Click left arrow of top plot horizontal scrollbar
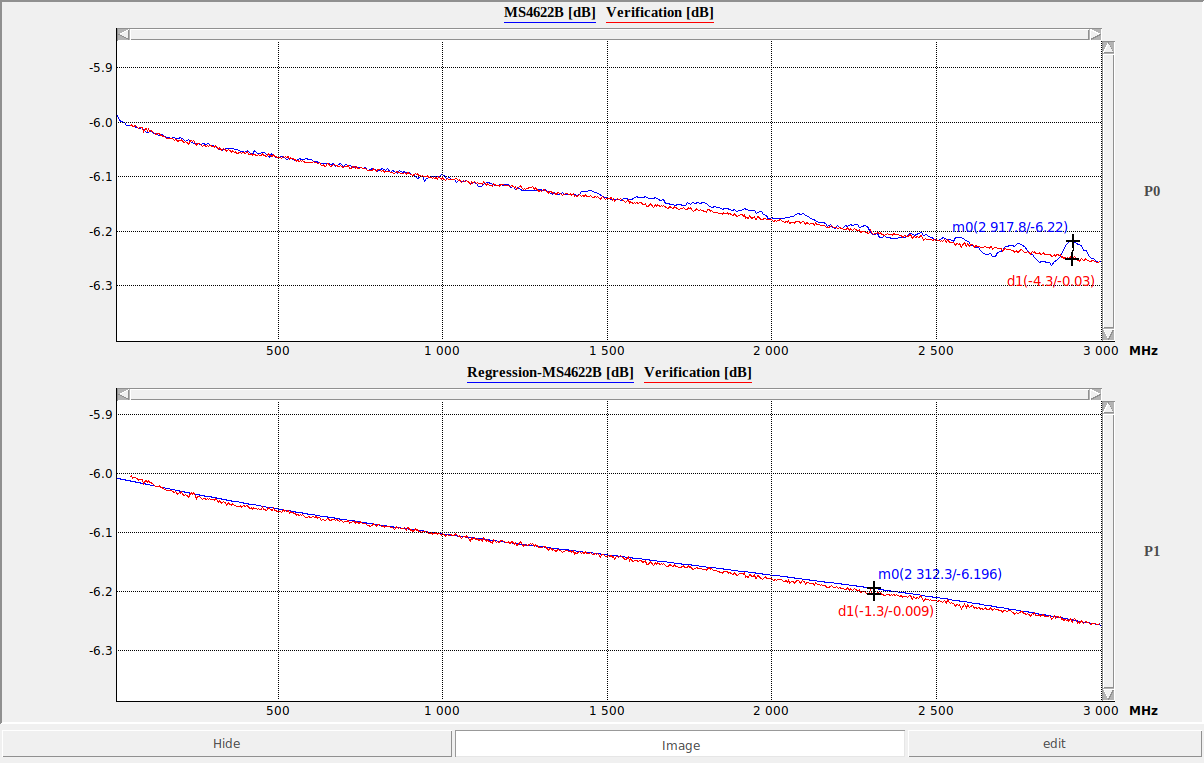The height and width of the screenshot is (763, 1204). [123, 34]
